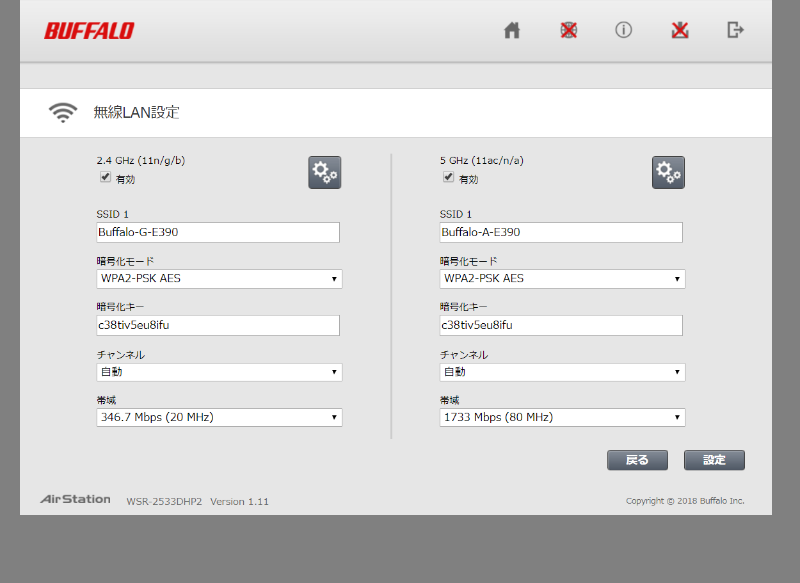Expand the 2.4 GHz チャンネル dropdown
This screenshot has width=800, height=583.
pyautogui.click(x=218, y=372)
